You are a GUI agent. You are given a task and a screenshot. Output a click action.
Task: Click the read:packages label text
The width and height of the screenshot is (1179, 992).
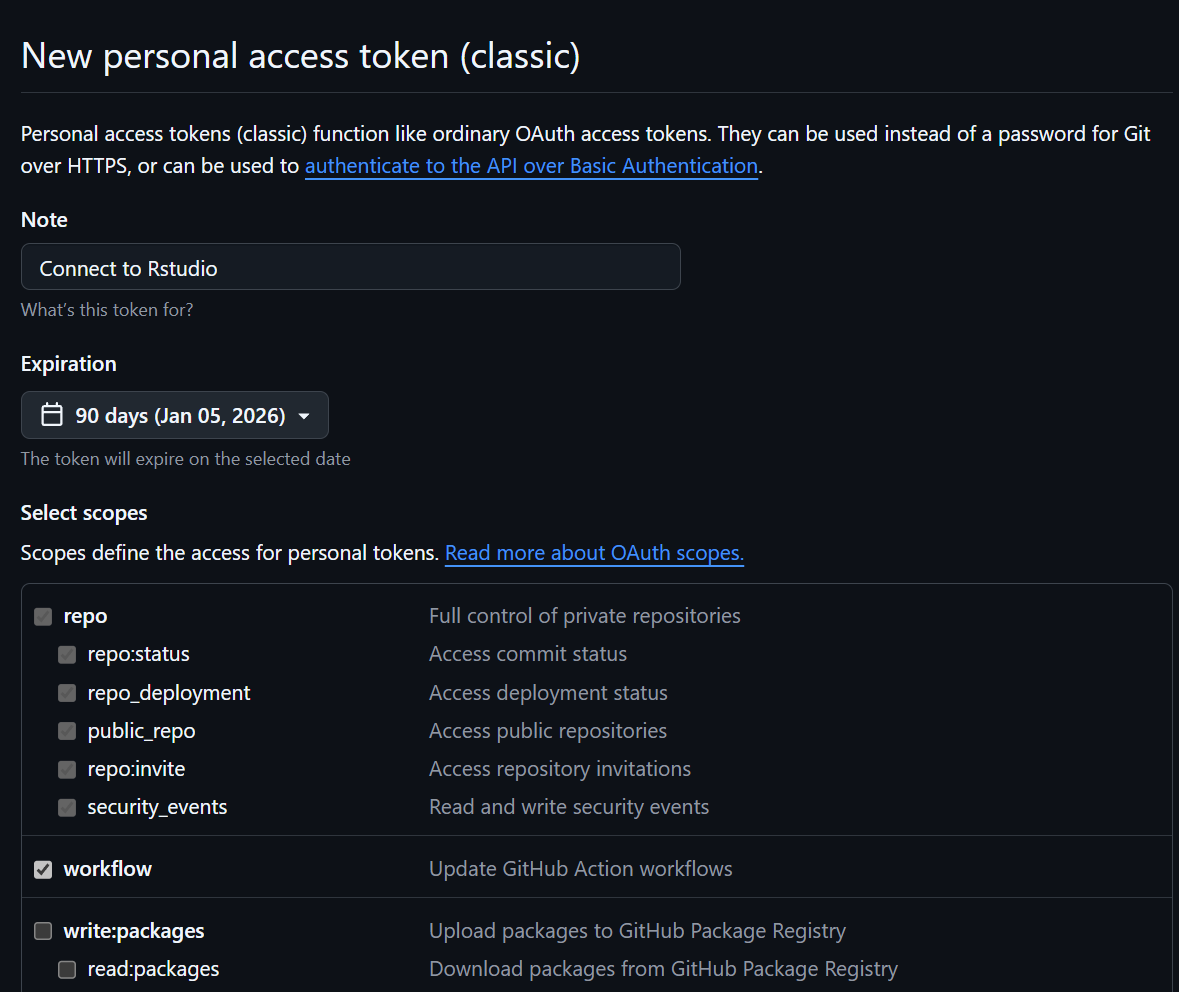[153, 969]
